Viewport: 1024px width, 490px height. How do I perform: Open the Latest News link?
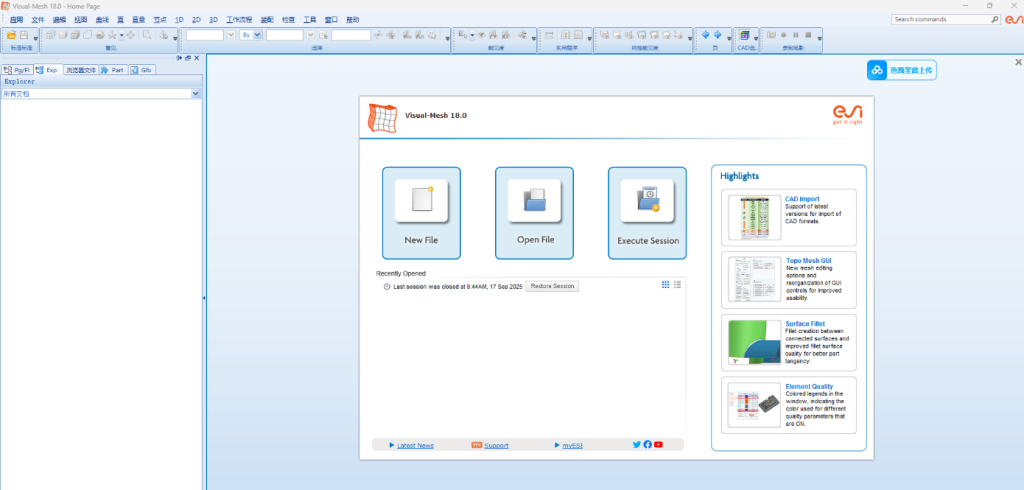point(415,445)
